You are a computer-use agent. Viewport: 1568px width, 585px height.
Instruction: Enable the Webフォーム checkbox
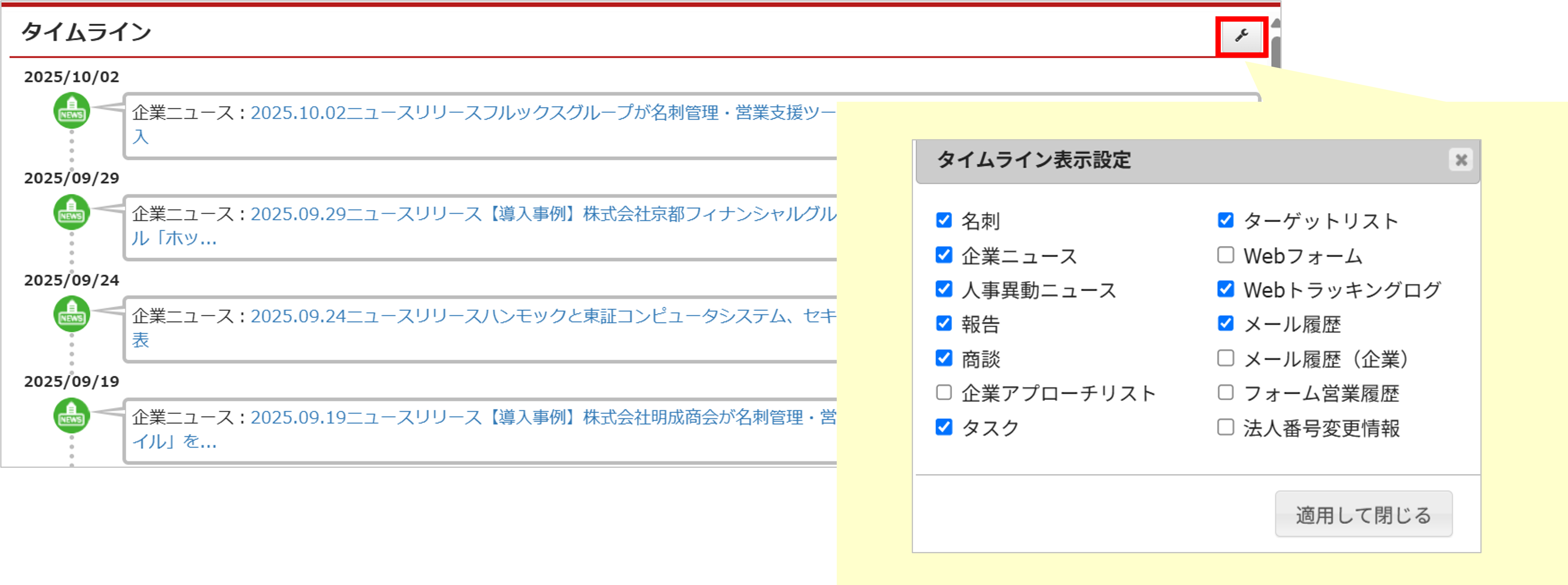point(1225,255)
